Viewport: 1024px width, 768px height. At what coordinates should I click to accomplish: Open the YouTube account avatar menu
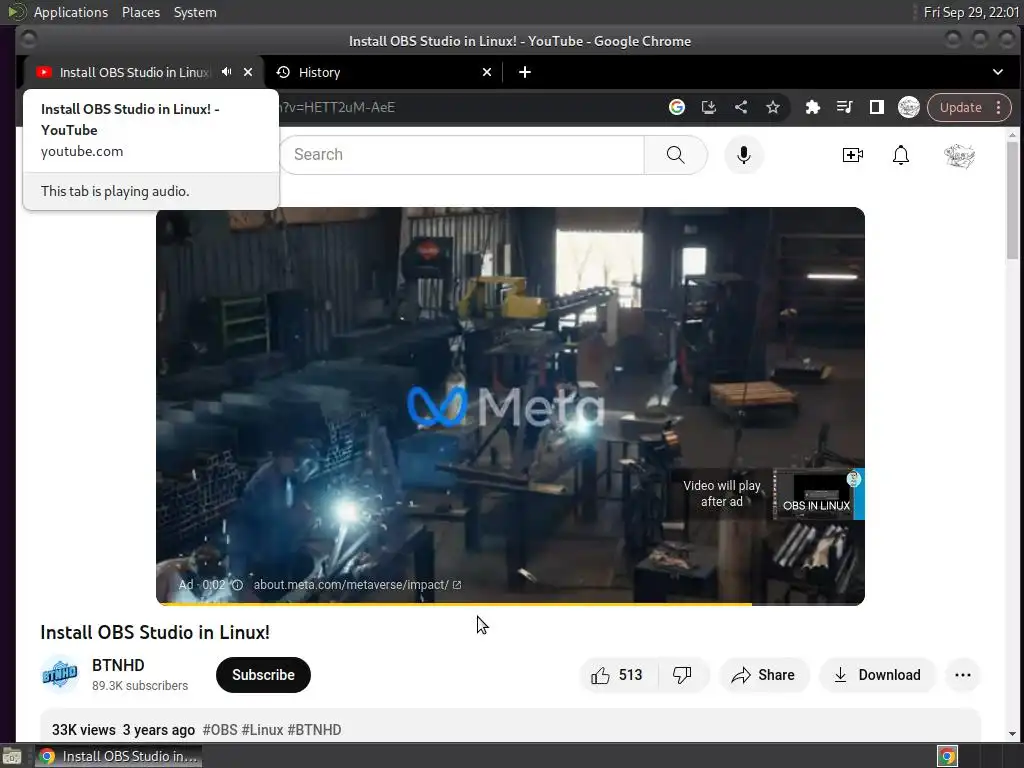pyautogui.click(x=959, y=156)
